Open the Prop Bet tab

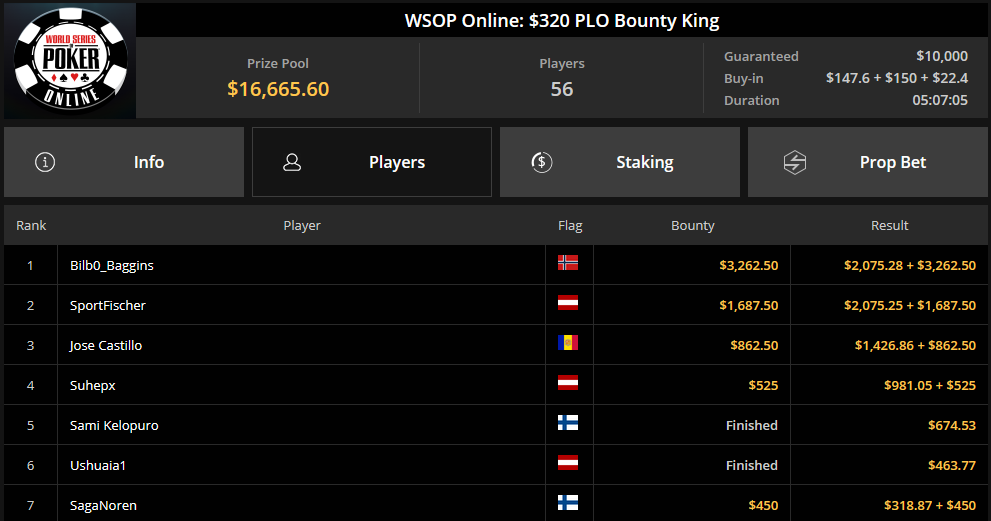pyautogui.click(x=868, y=162)
